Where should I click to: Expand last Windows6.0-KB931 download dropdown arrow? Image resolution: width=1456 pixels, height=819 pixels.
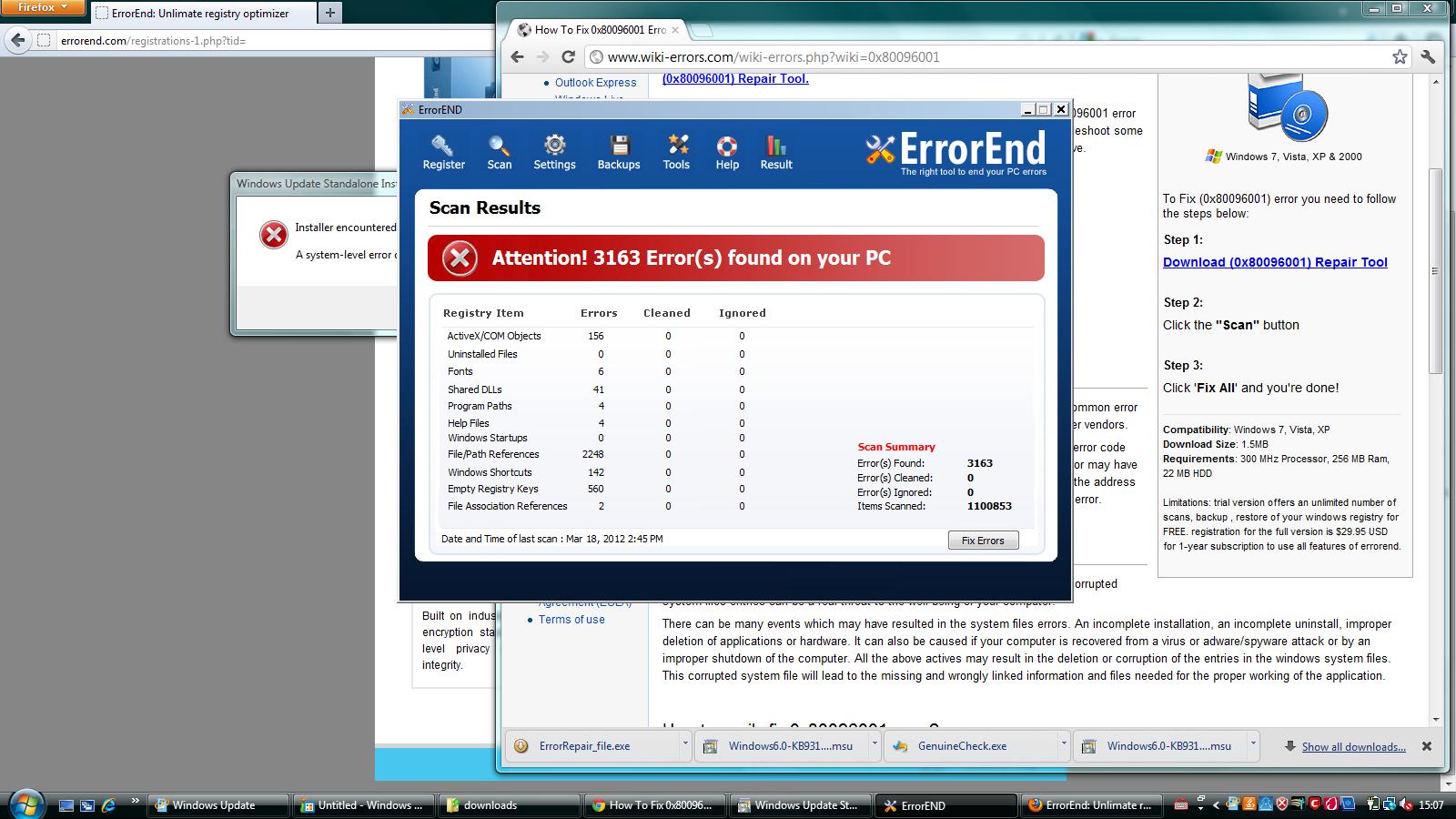click(x=1253, y=743)
